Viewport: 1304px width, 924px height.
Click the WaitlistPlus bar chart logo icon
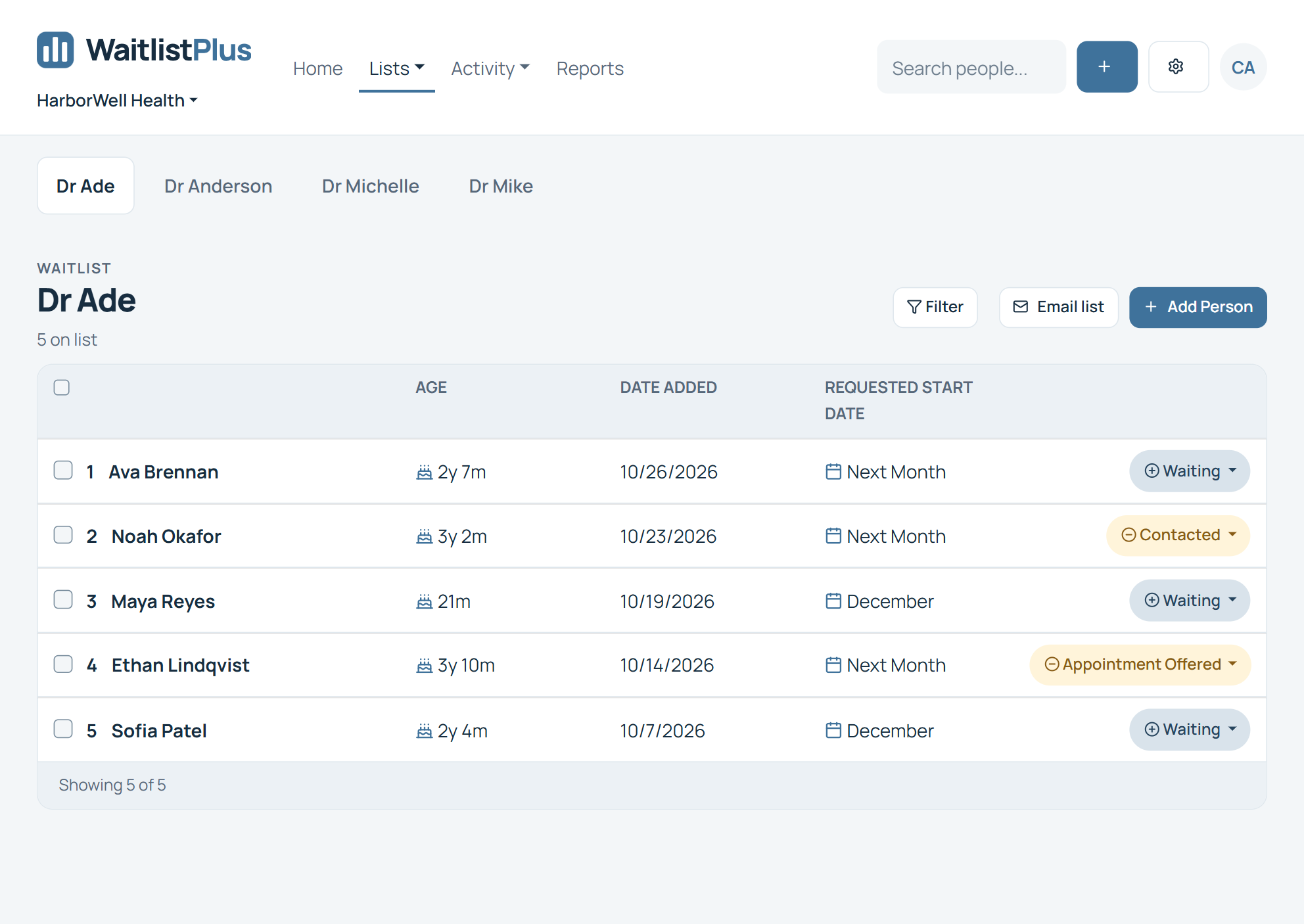point(55,50)
